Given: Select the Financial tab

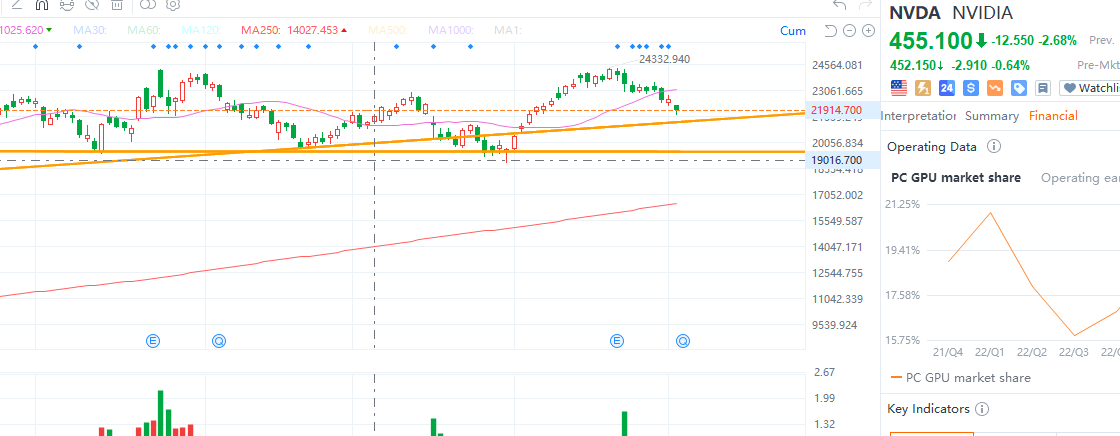Looking at the screenshot, I should [1053, 116].
